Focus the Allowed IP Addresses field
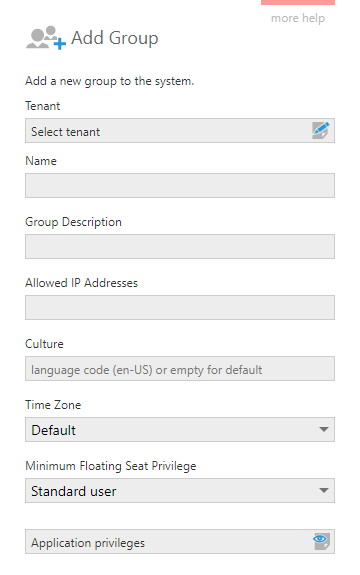The width and height of the screenshot is (360, 575). (180, 307)
